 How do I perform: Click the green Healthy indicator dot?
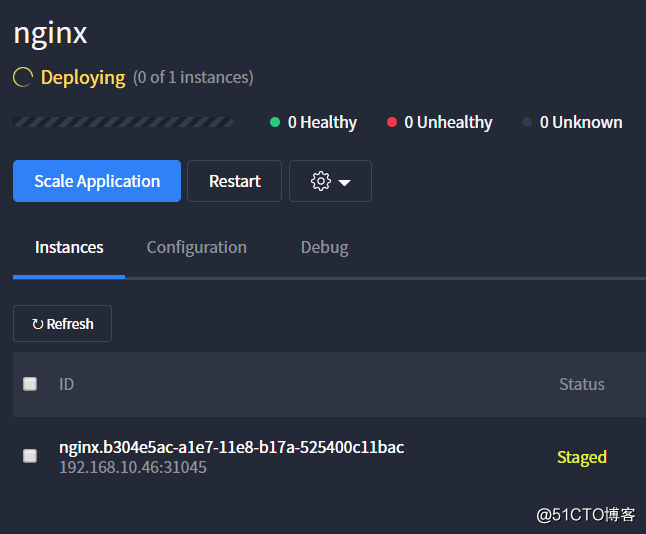point(275,122)
